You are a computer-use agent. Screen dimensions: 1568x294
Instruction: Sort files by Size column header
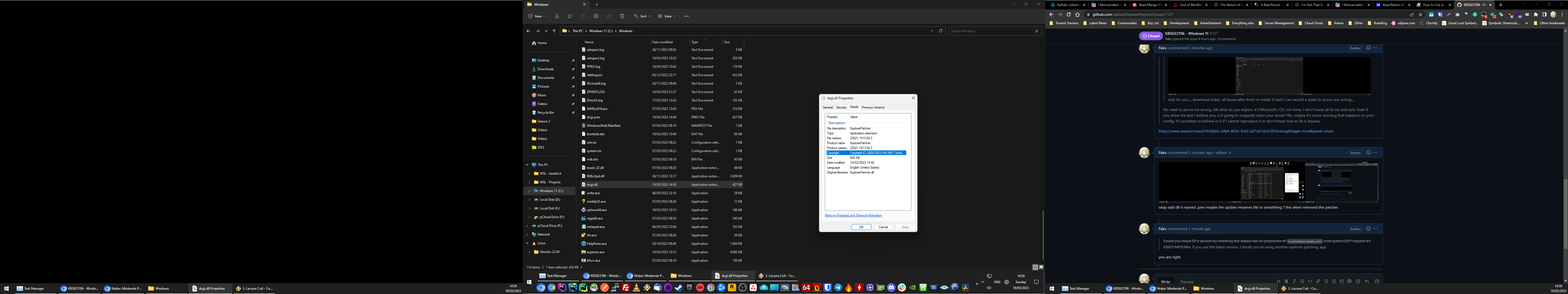(x=733, y=42)
